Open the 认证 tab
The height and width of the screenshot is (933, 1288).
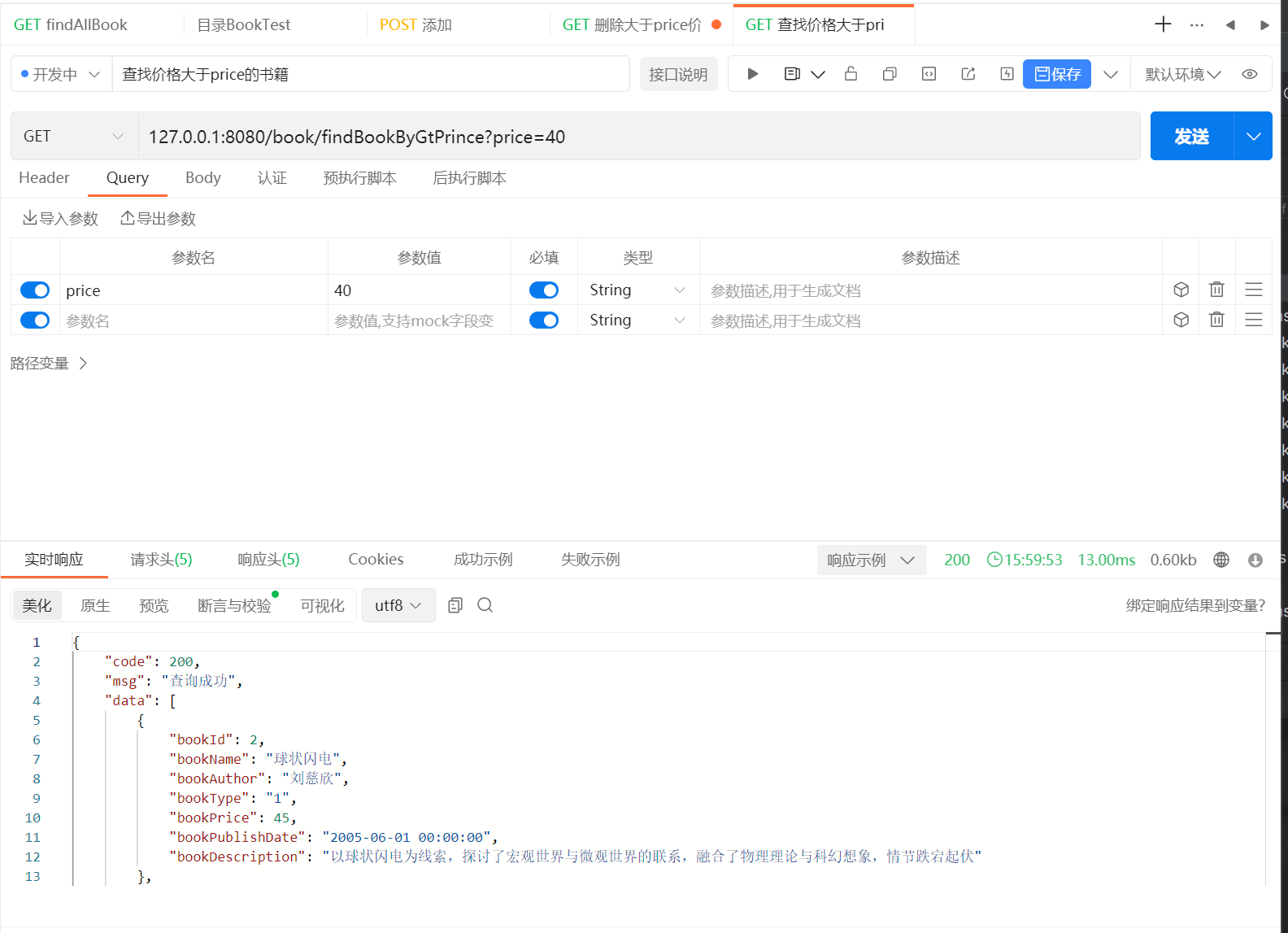pyautogui.click(x=272, y=177)
